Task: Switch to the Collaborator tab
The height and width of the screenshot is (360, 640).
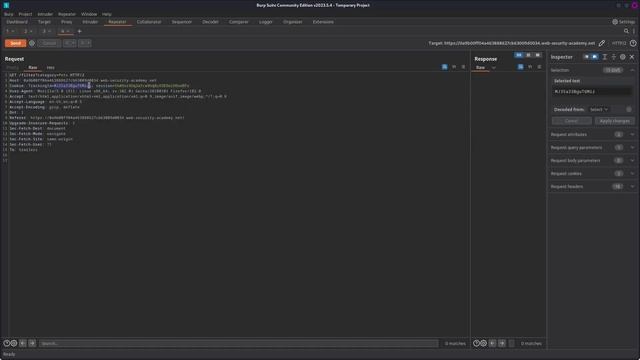Action: click(x=149, y=22)
